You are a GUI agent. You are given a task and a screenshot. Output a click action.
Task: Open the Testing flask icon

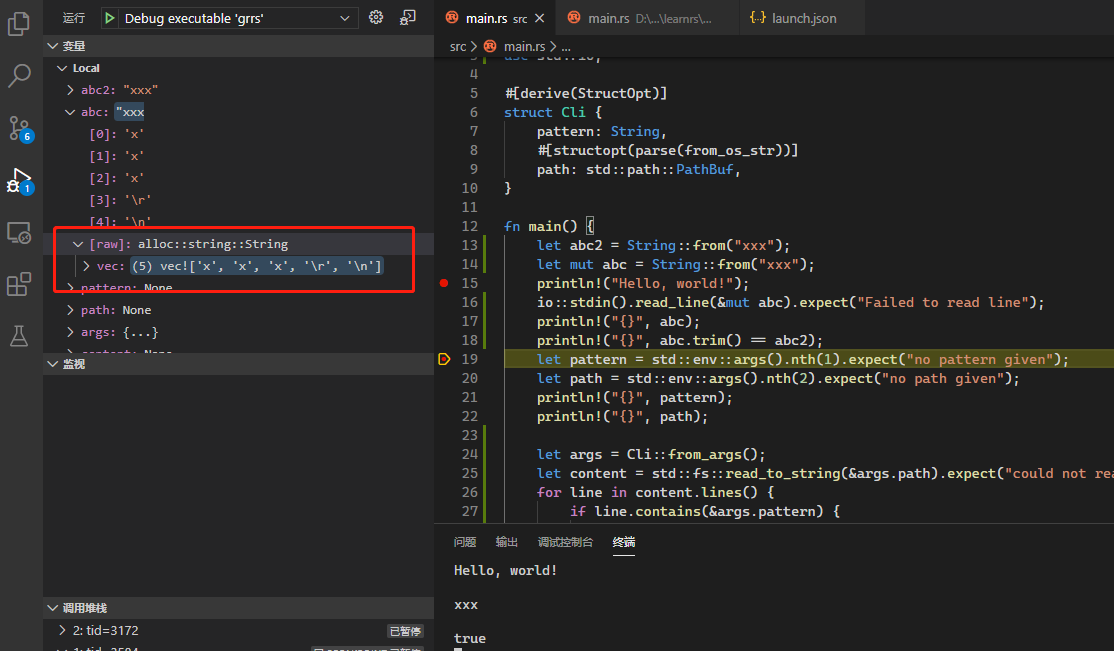19,336
